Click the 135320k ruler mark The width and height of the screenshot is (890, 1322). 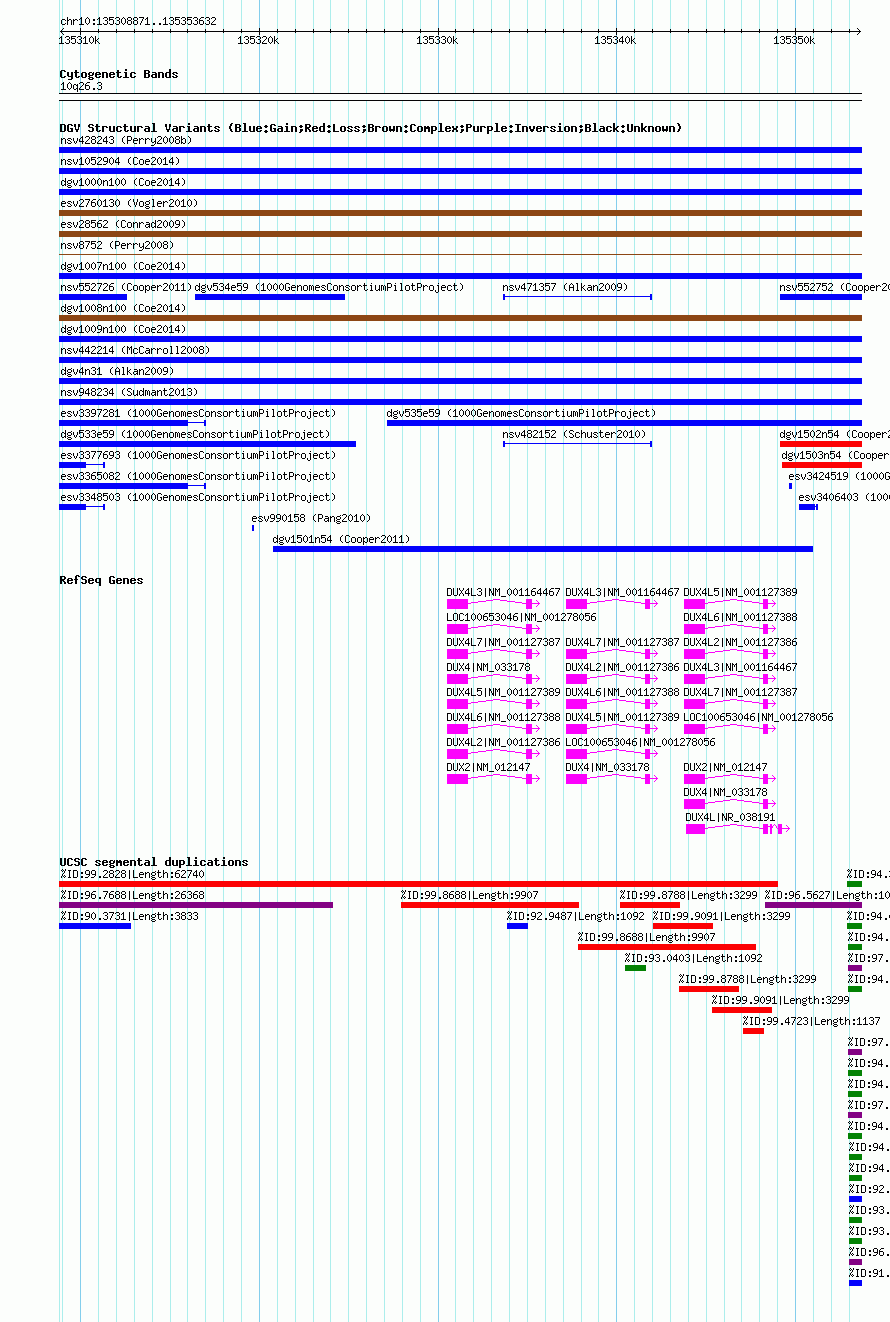[258, 40]
